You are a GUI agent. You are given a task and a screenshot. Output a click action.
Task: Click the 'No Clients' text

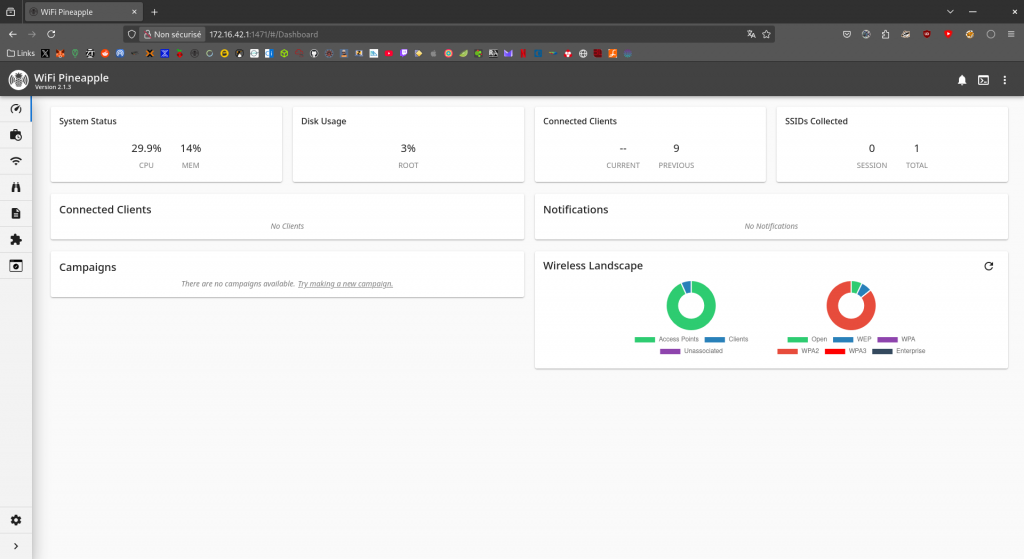point(287,226)
